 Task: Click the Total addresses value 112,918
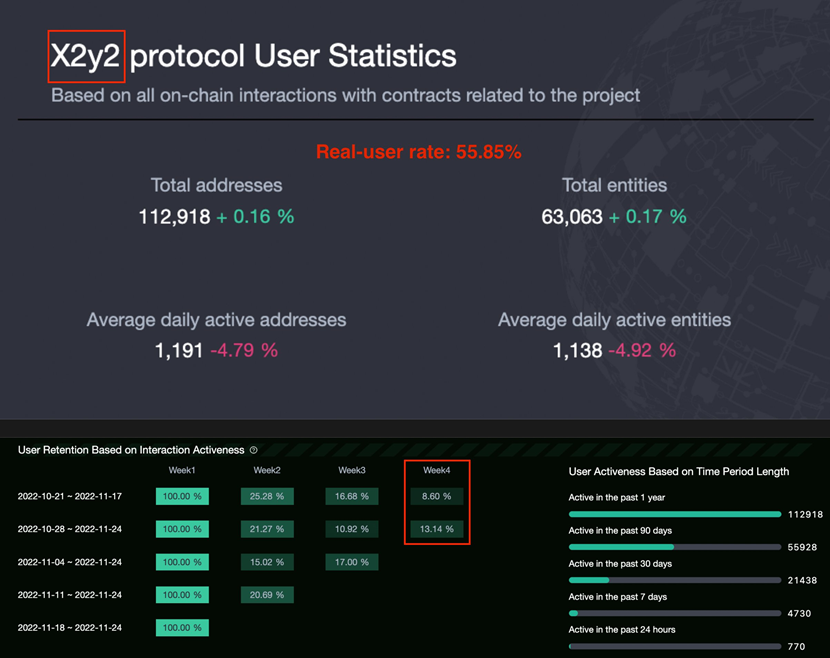175,217
